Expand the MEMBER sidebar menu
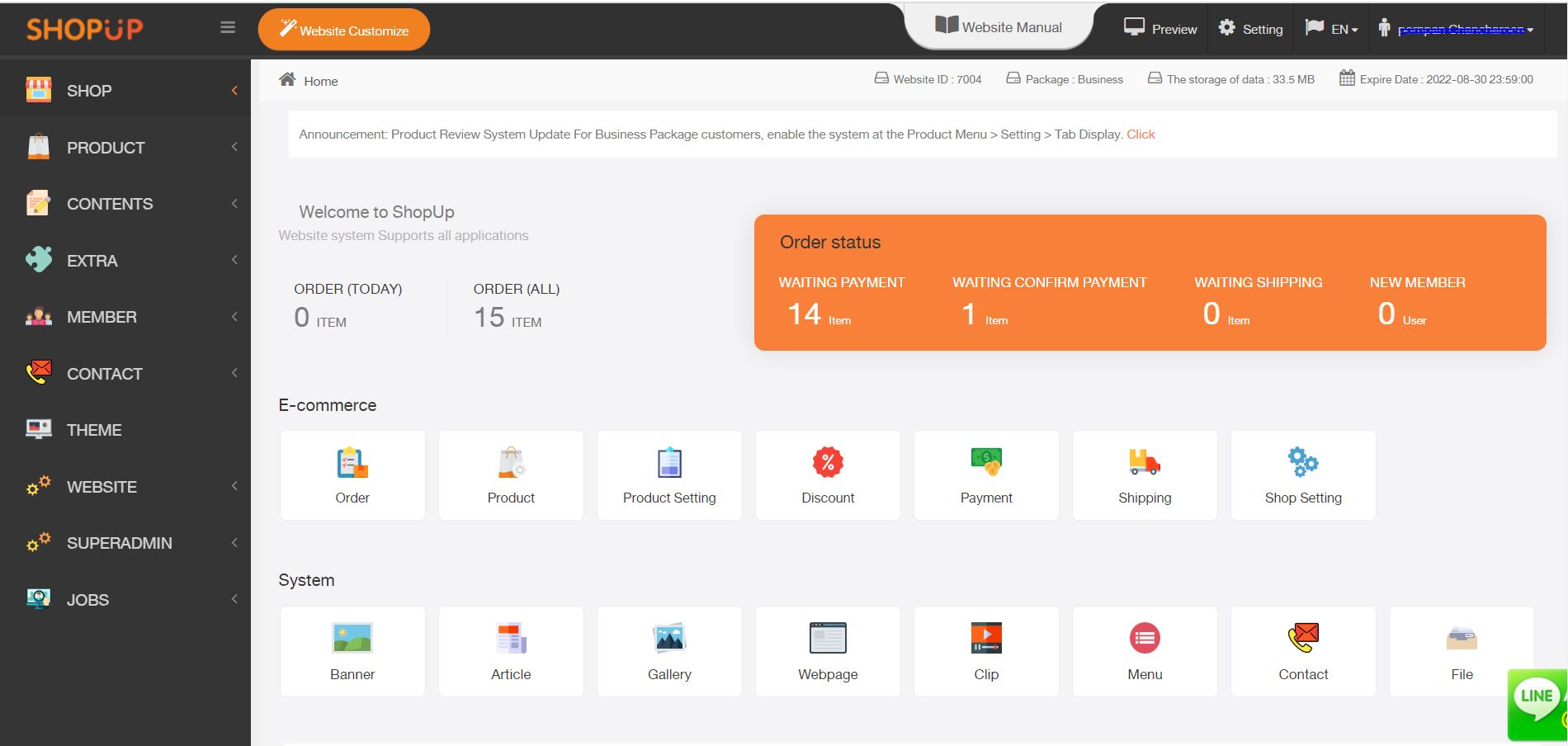The image size is (1568, 746). point(125,317)
